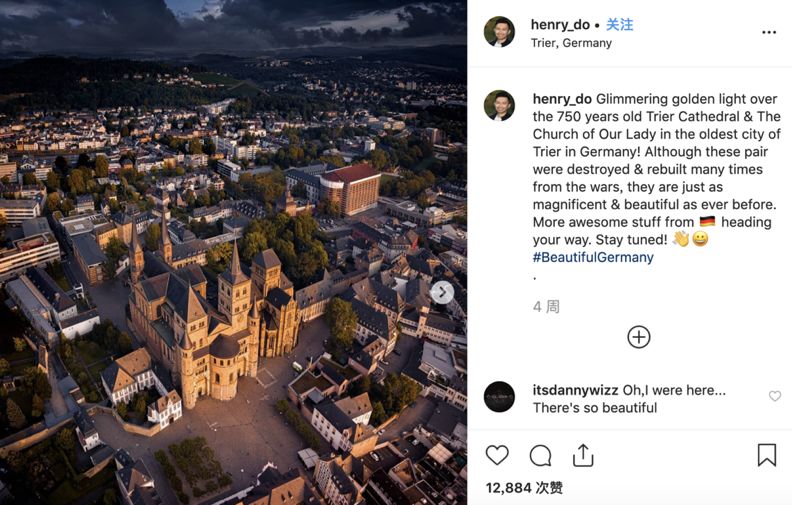This screenshot has height=505, width=792.
Task: Open the #BeautifulGermany hashtag
Action: click(593, 257)
